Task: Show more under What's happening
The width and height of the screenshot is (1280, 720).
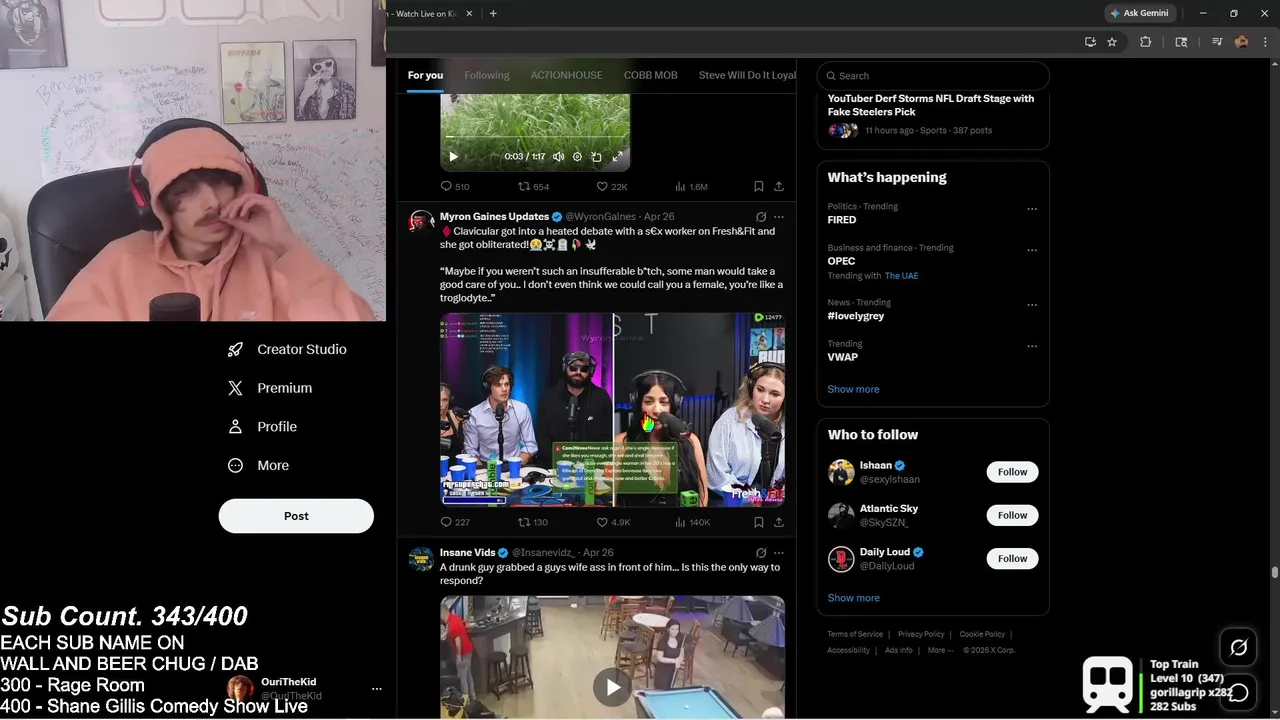Action: click(x=853, y=389)
